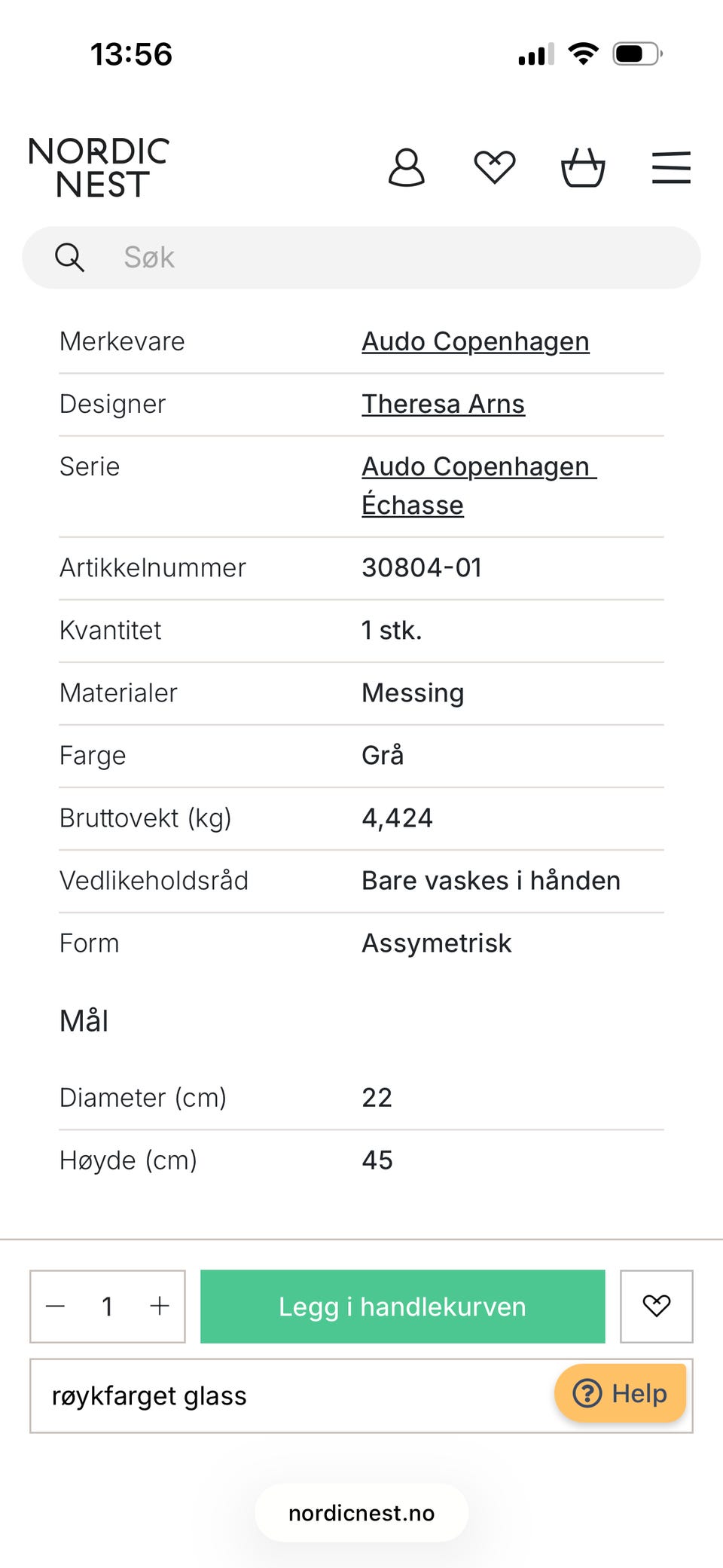
Task: Tap the nordicnest.no address pill
Action: (x=361, y=1513)
